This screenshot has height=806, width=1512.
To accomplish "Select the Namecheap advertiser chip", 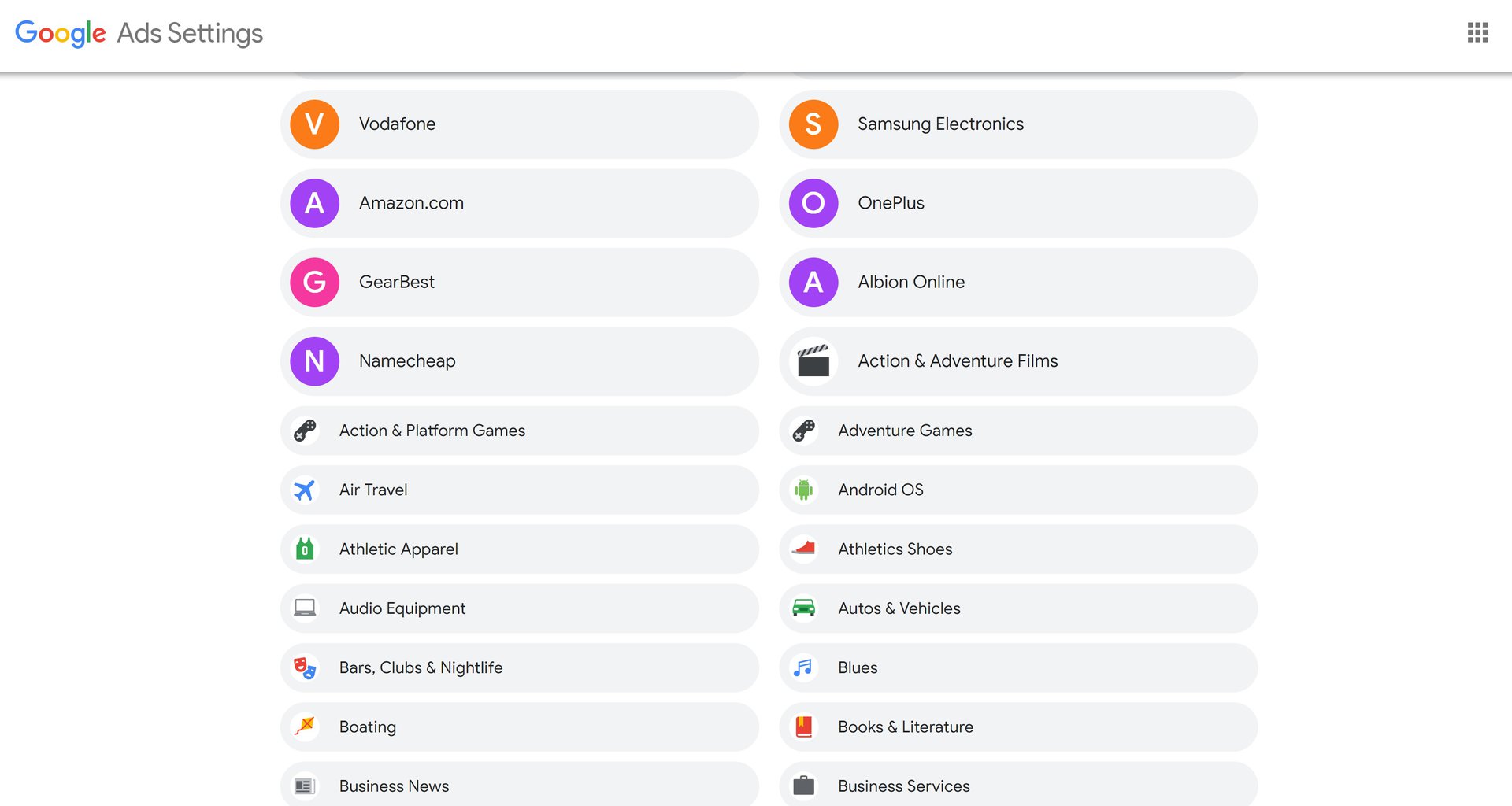I will pyautogui.click(x=520, y=361).
